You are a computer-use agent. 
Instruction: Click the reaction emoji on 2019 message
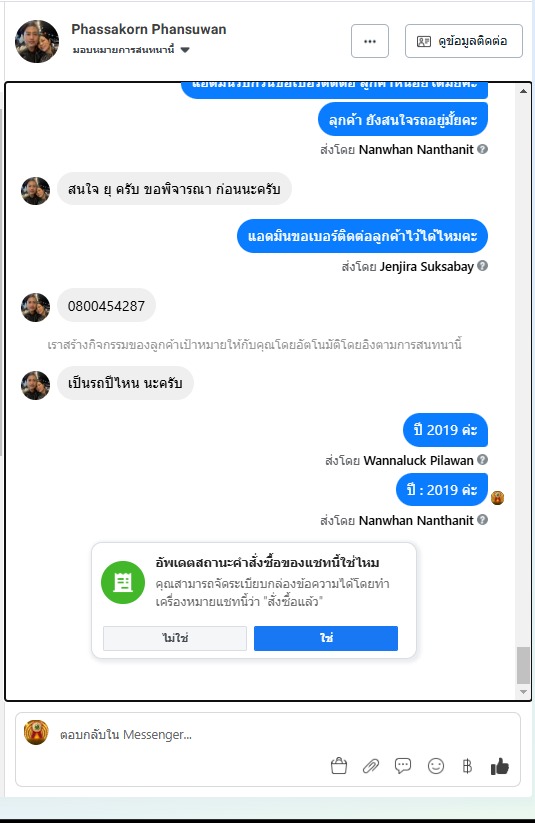pos(497,498)
